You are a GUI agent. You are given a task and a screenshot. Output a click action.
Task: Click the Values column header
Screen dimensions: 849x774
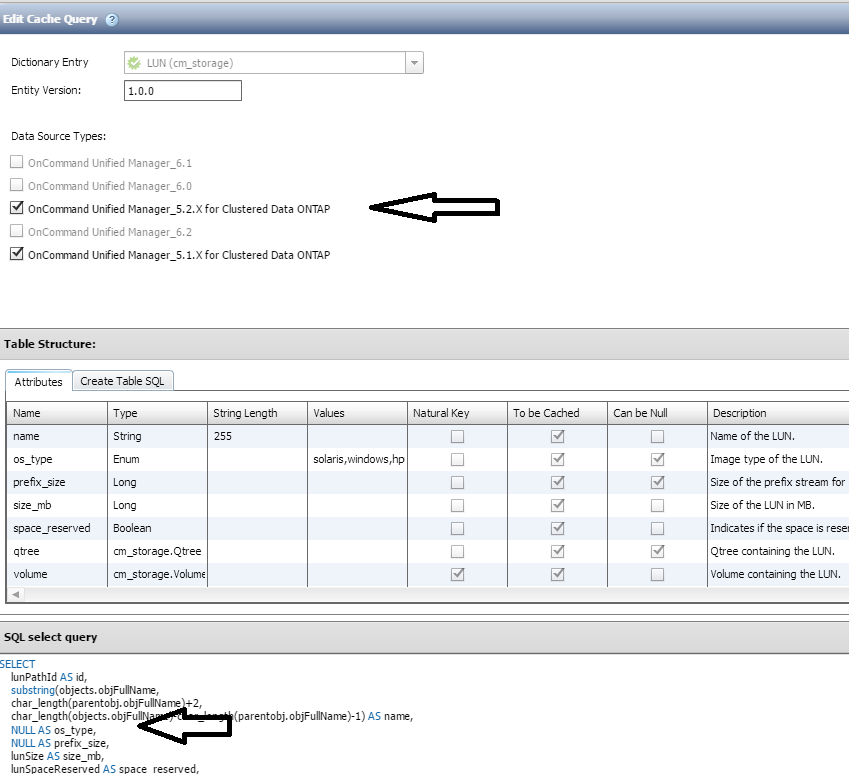coord(357,413)
